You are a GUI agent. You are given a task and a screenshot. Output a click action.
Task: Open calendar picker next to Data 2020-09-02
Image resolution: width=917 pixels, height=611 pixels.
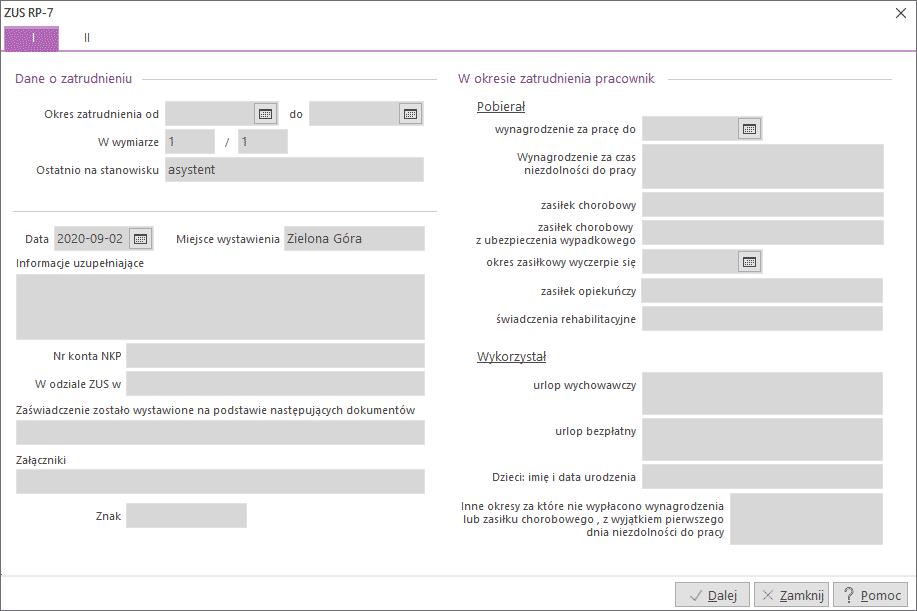140,239
